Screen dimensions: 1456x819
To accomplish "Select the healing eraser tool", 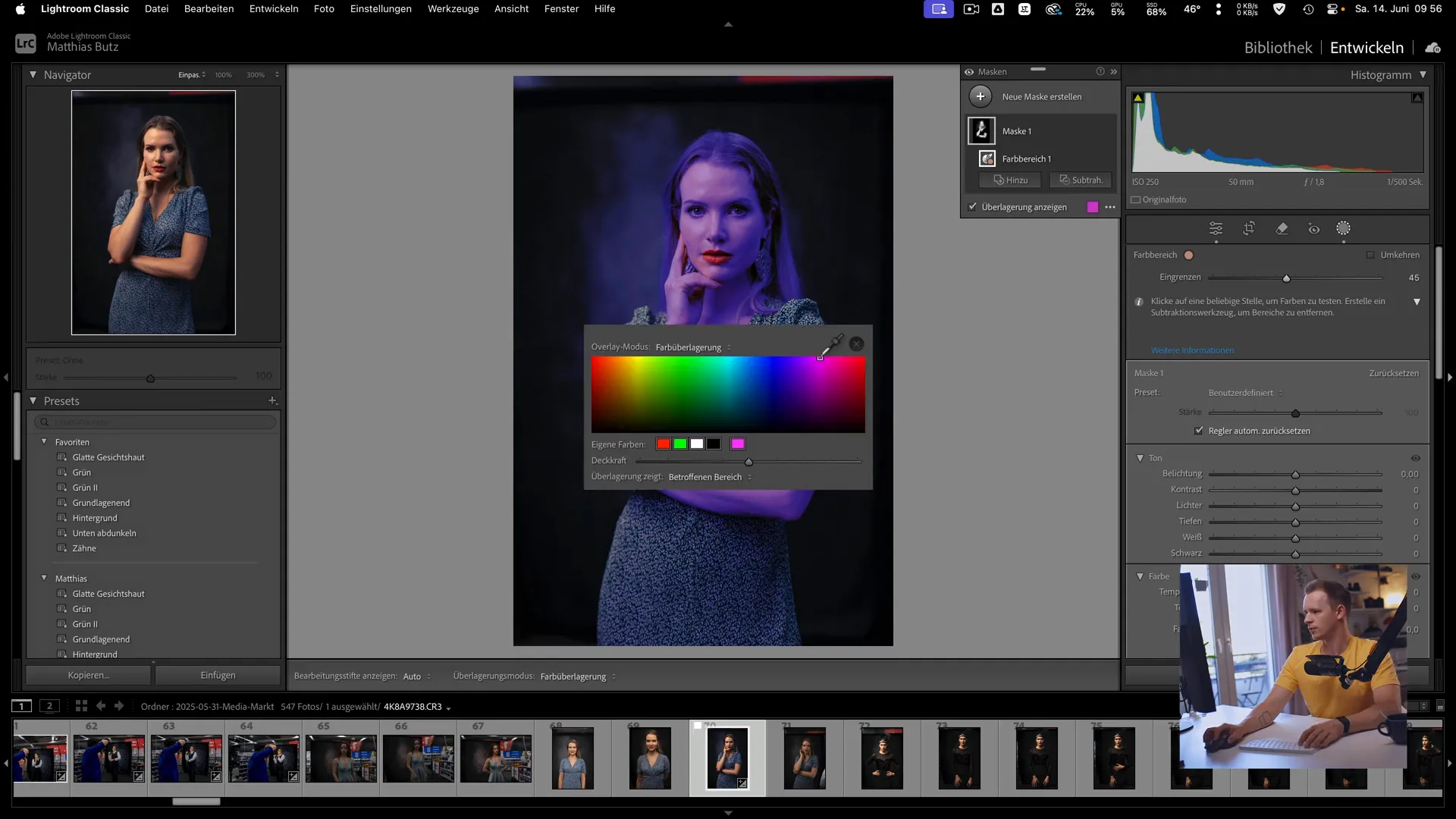I will click(1282, 228).
